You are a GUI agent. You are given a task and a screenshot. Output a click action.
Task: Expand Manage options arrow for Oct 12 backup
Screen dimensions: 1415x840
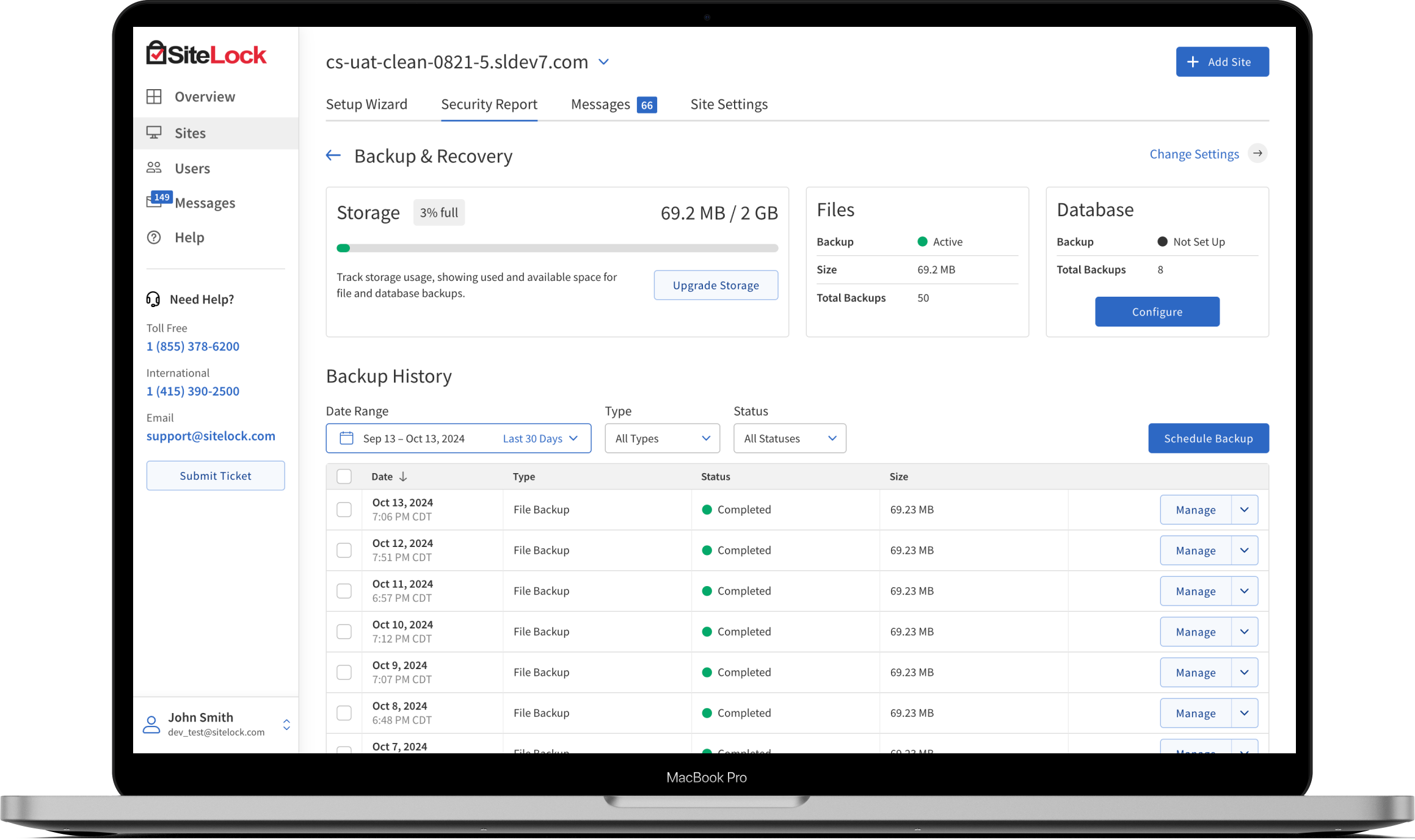pyautogui.click(x=1244, y=551)
